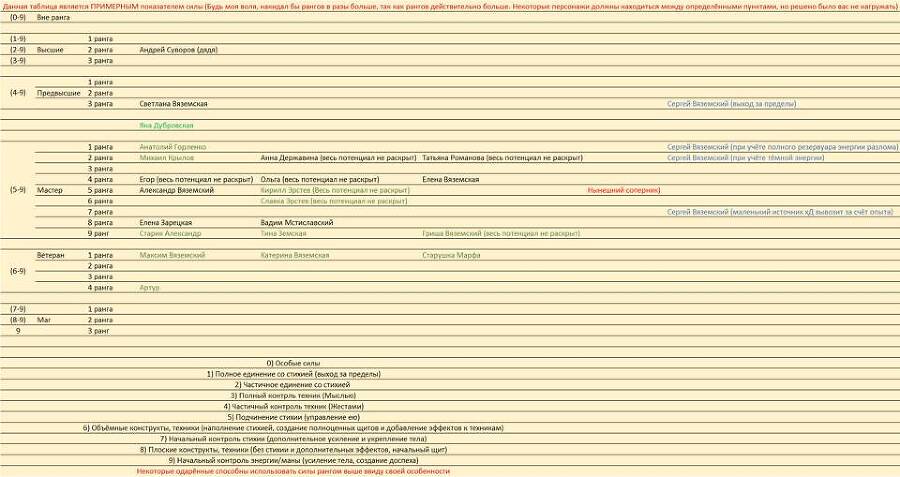The height and width of the screenshot is (477, 900).
Task: Click the "Александр Вяземский" cell
Action: click(177, 190)
